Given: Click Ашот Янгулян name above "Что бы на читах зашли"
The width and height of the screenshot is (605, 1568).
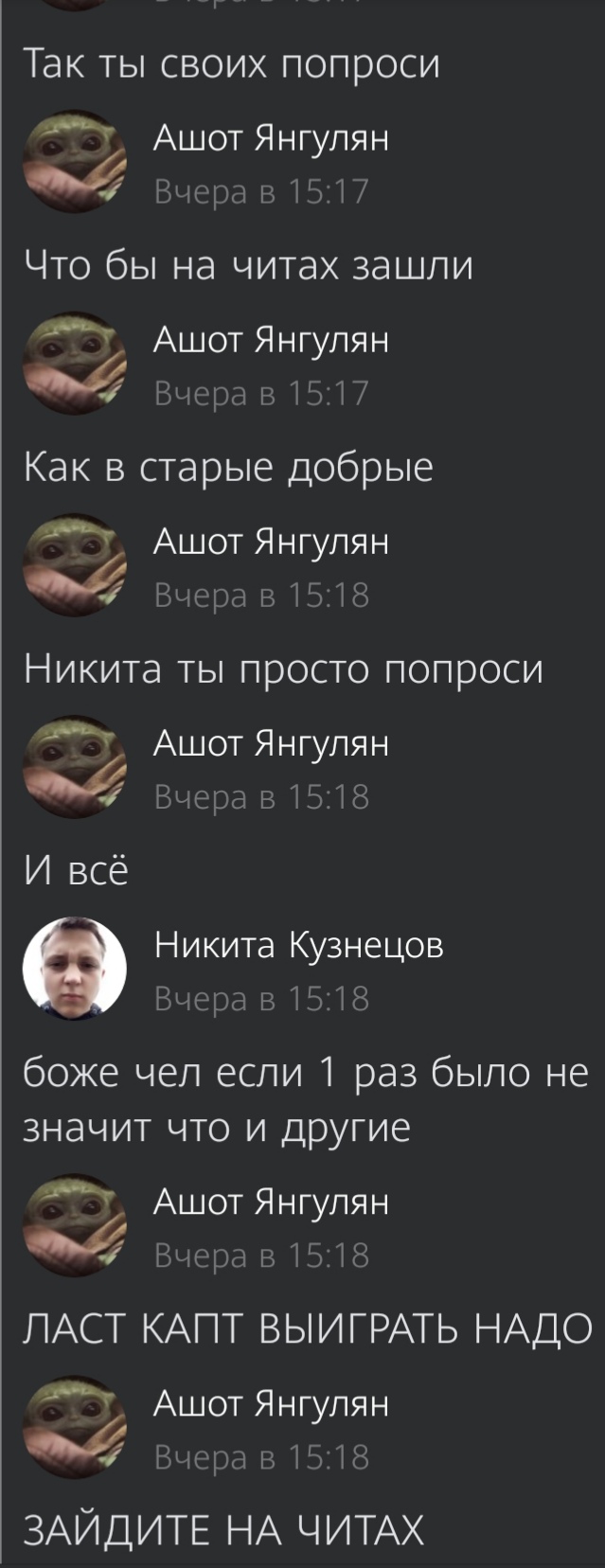Looking at the screenshot, I should coord(272,138).
